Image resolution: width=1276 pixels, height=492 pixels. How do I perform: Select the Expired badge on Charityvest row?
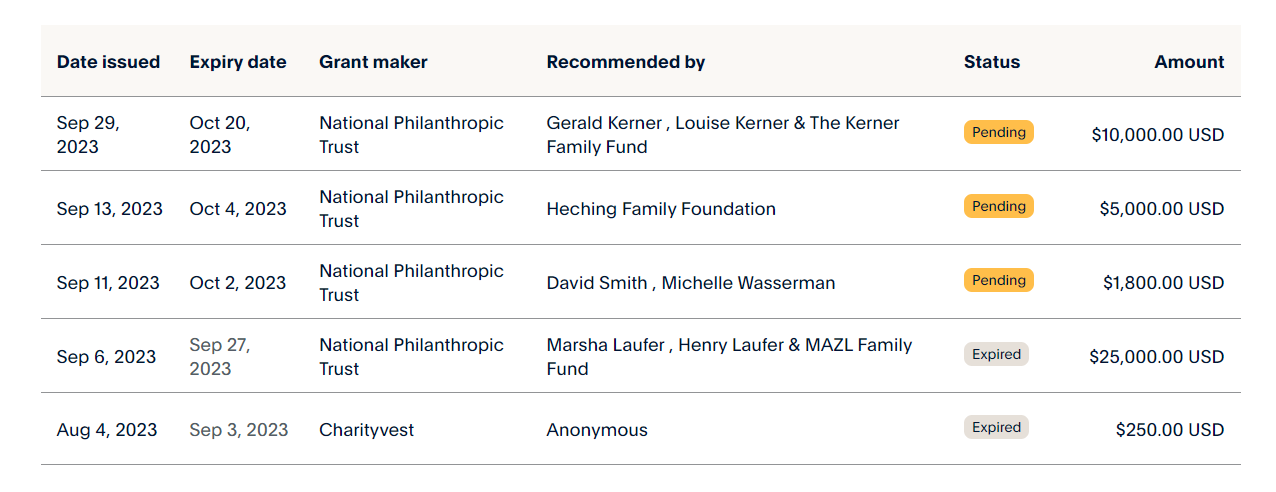click(996, 427)
